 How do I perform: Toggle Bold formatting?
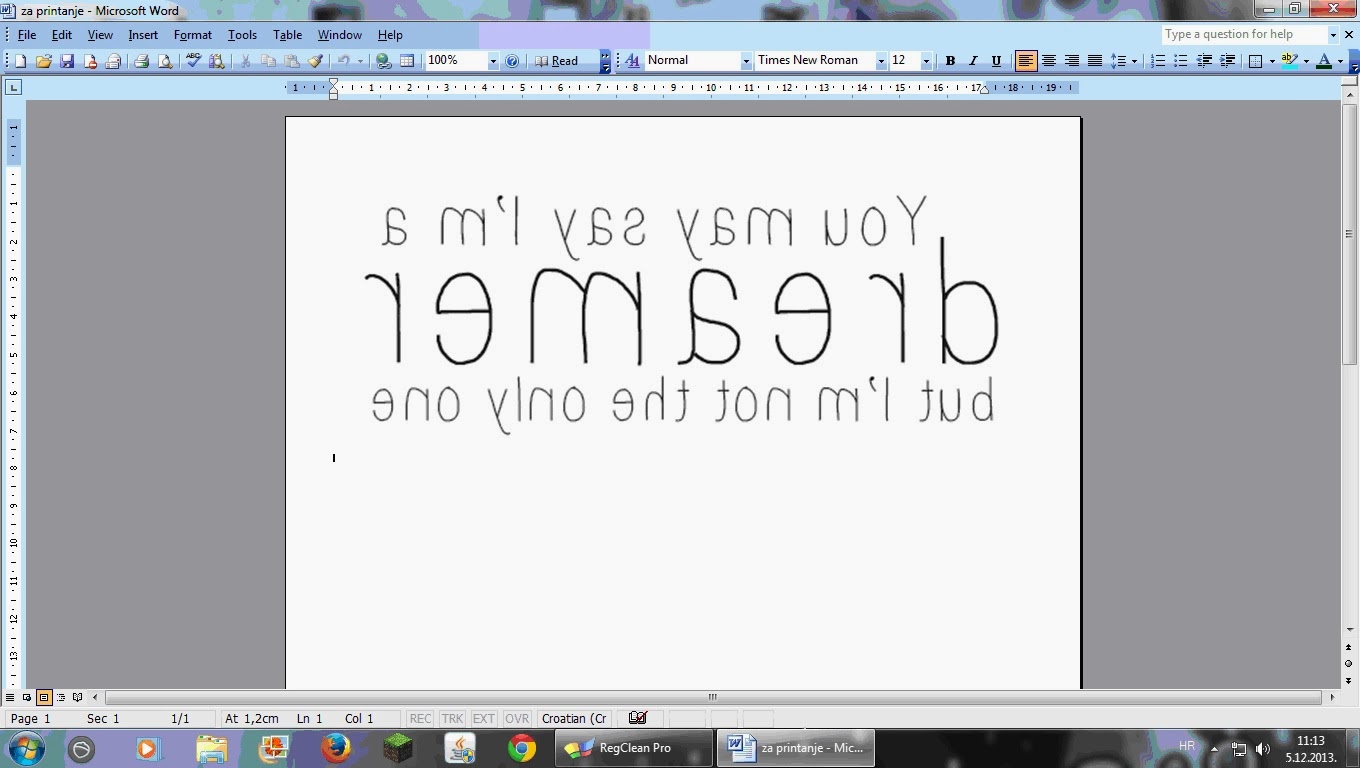pos(950,61)
